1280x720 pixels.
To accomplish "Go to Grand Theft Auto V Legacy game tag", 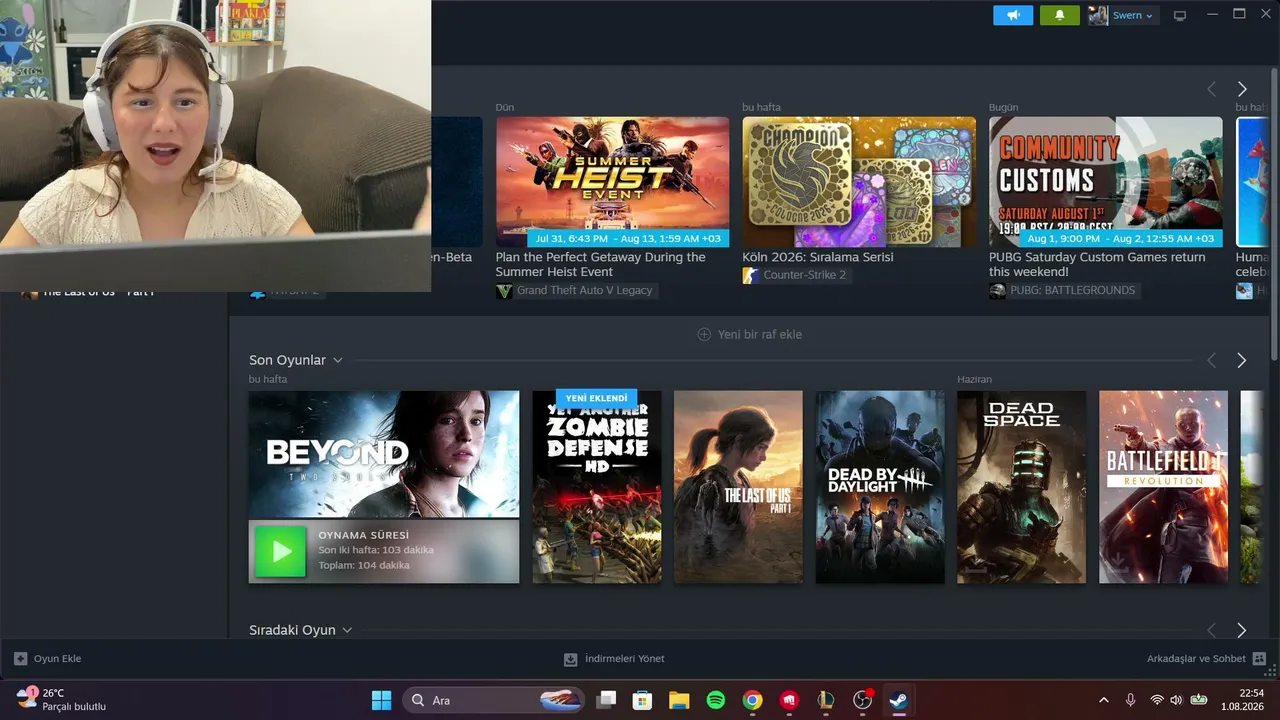I will (x=584, y=291).
